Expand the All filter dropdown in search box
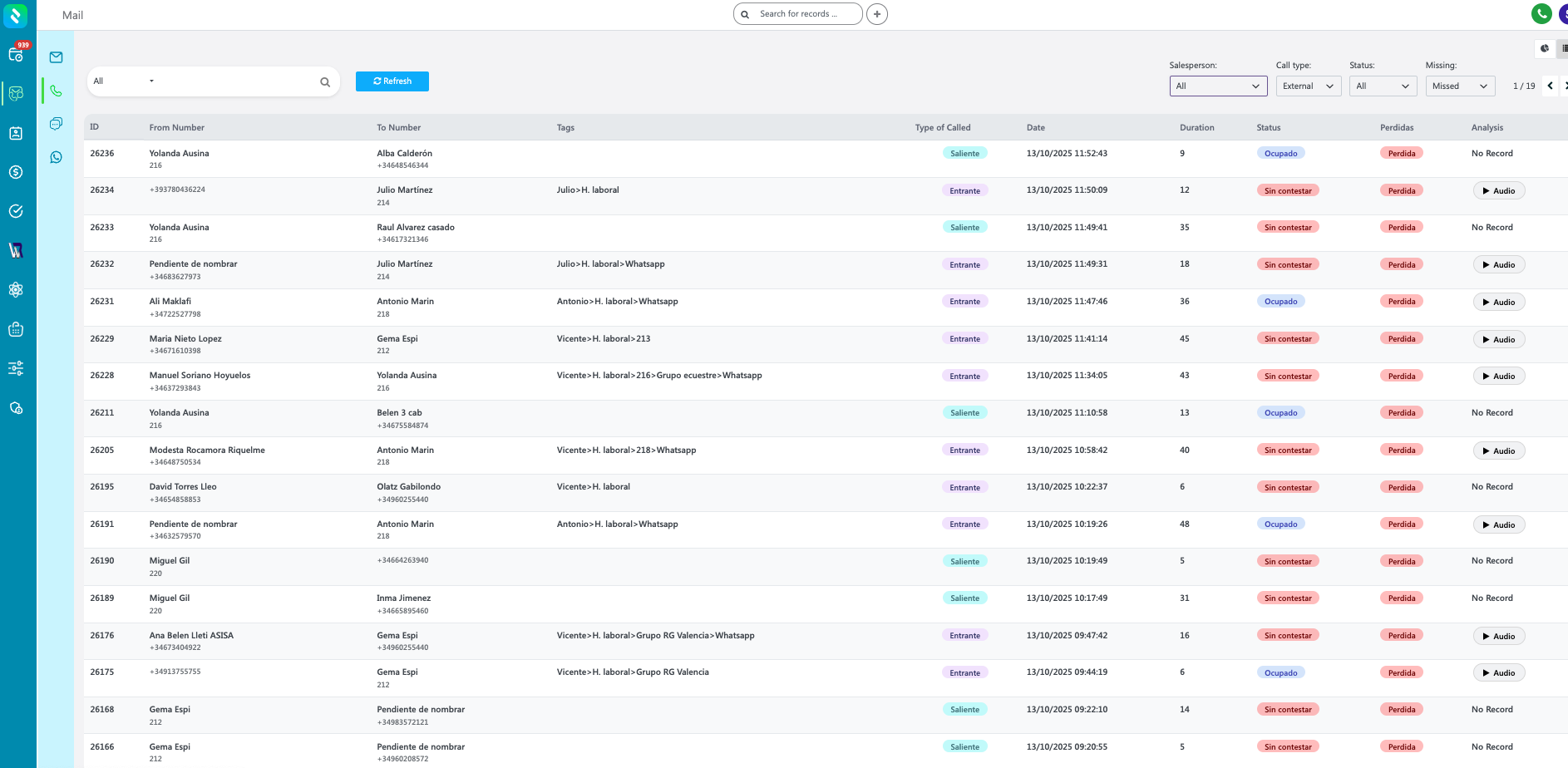Screen dimensions: 1568x768 pyautogui.click(x=124, y=81)
